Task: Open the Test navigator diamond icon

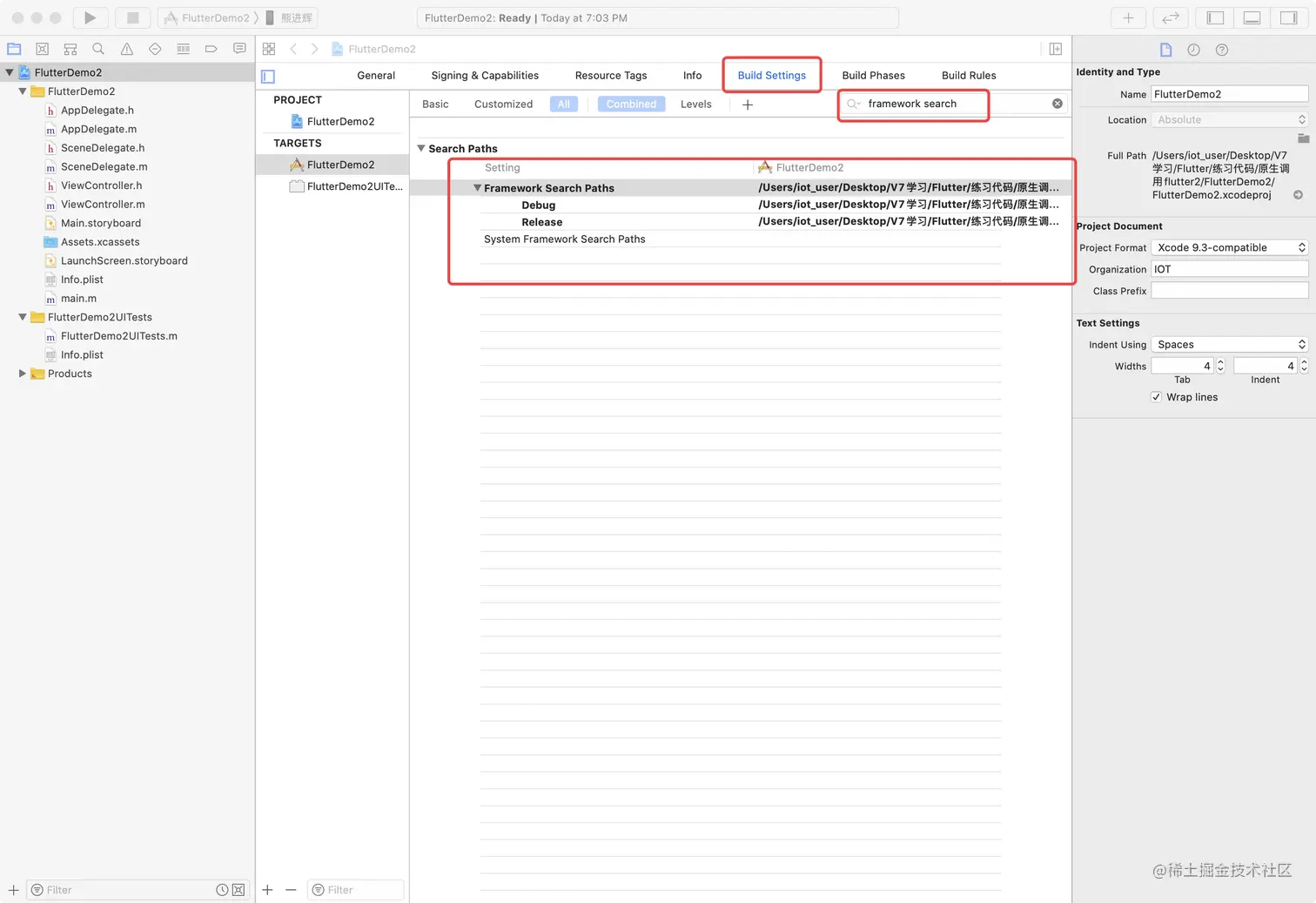Action: (155, 49)
